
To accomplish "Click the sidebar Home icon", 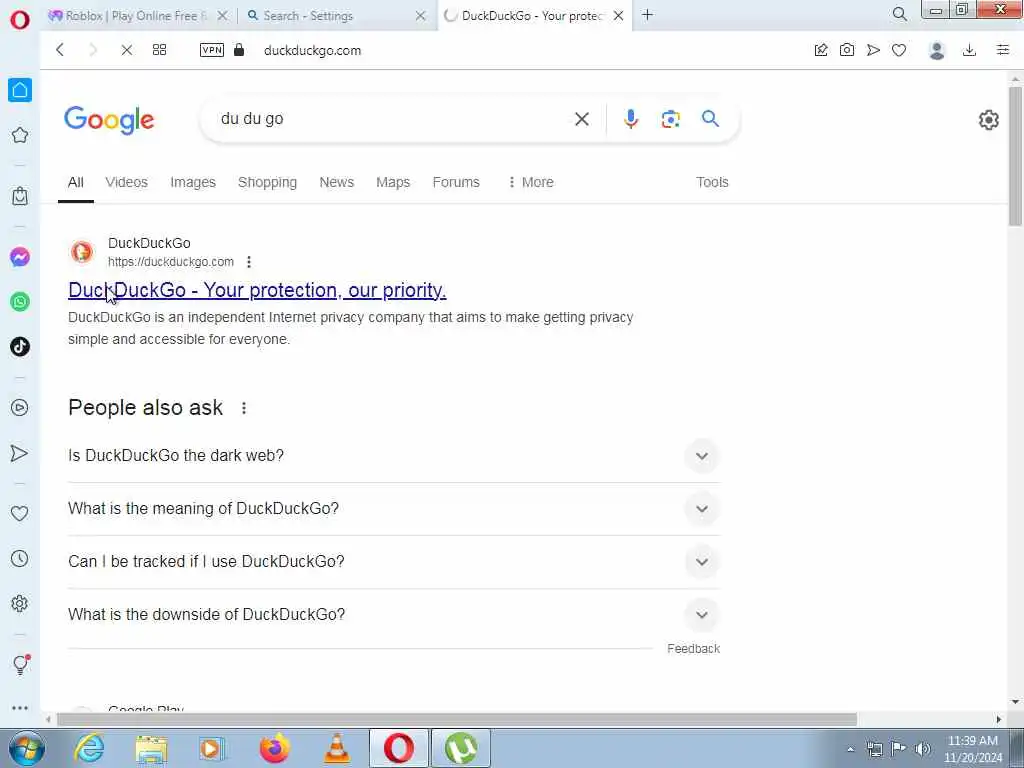I will (20, 90).
